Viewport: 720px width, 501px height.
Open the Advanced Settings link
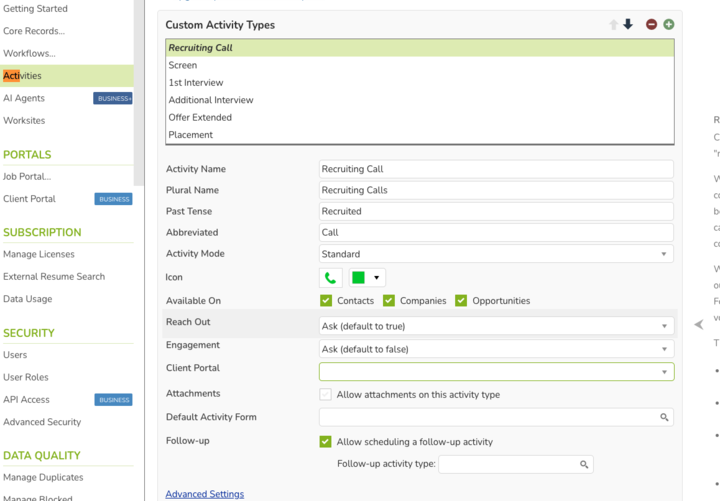[x=204, y=494]
